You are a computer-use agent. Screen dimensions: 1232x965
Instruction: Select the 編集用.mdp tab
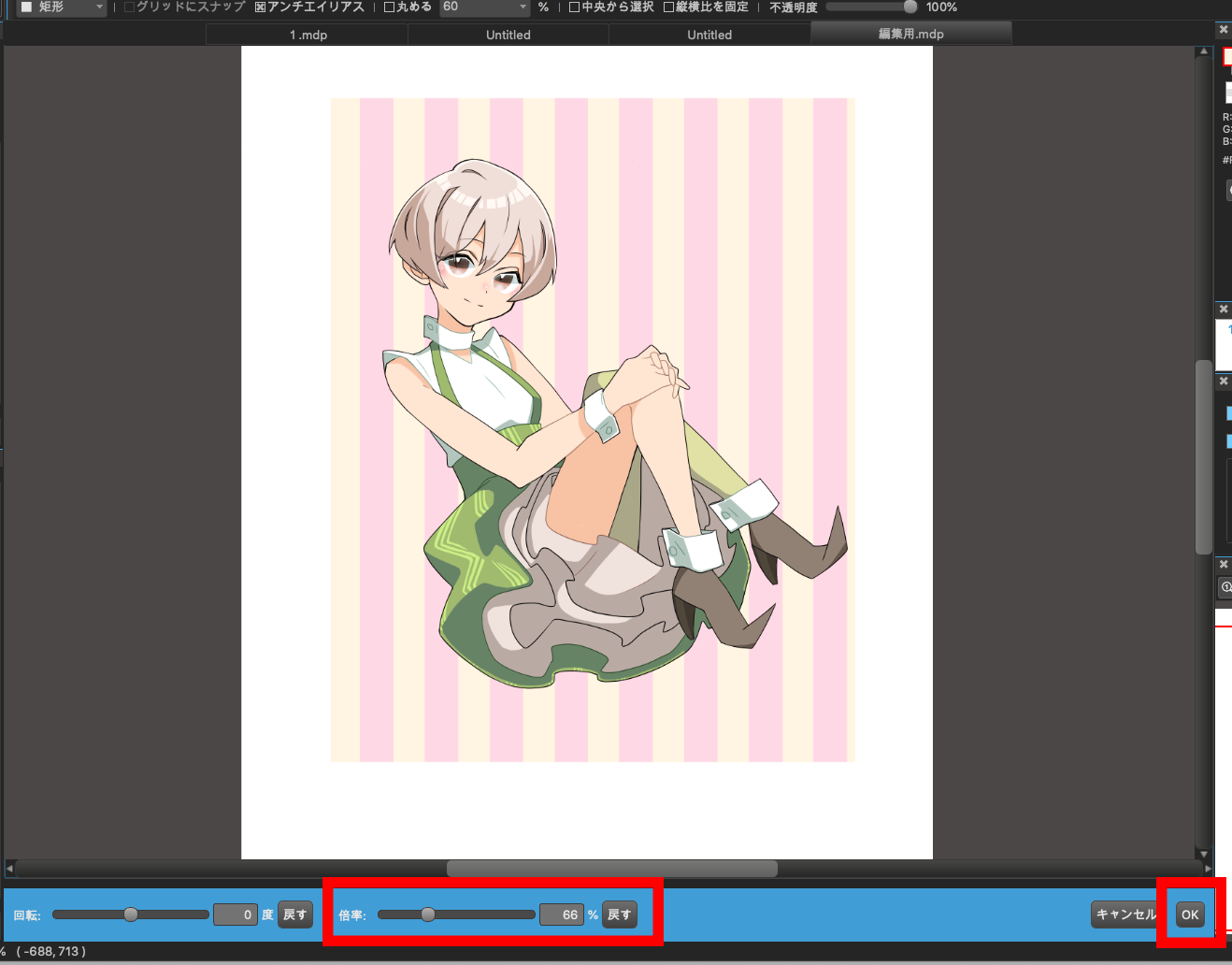point(910,34)
